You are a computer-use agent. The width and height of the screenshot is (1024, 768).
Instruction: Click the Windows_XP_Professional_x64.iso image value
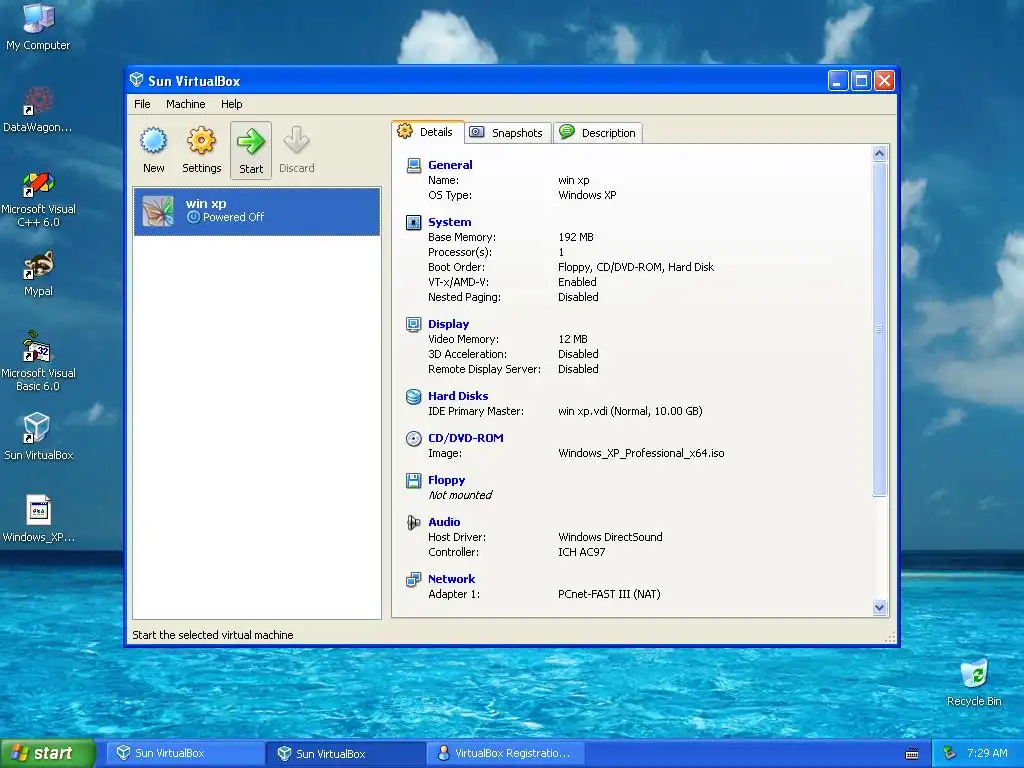coord(641,453)
